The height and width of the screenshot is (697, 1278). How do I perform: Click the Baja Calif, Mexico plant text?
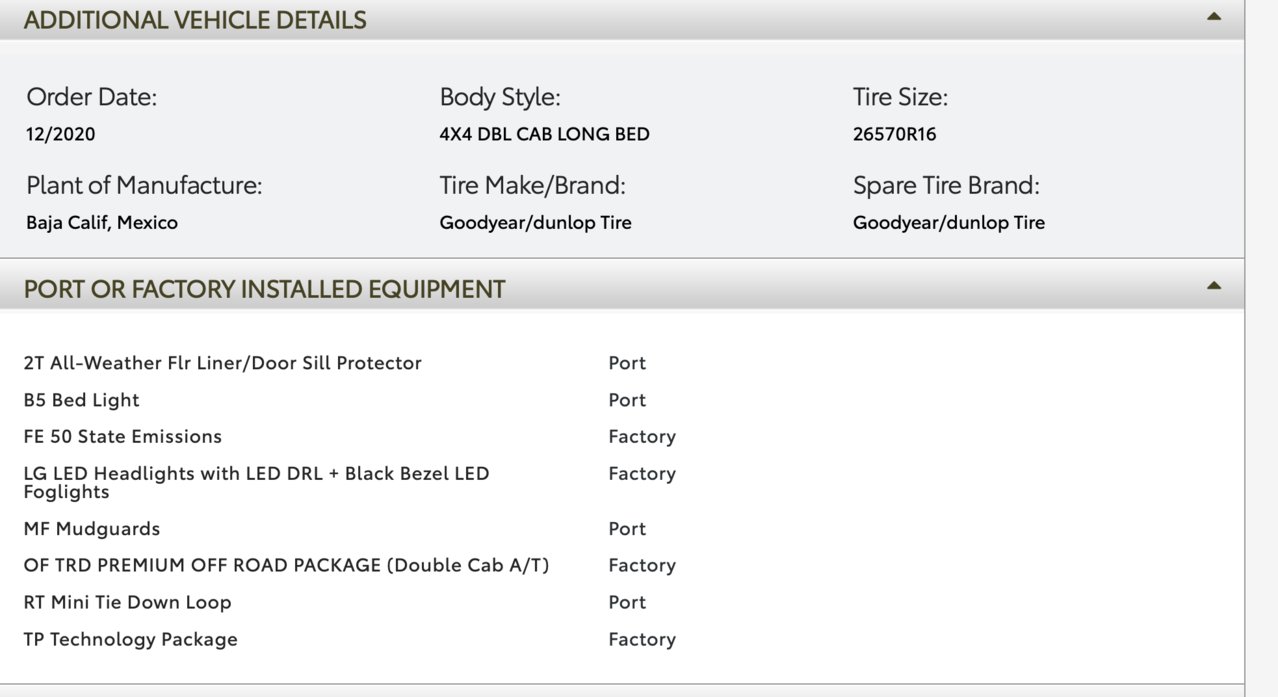pos(102,223)
